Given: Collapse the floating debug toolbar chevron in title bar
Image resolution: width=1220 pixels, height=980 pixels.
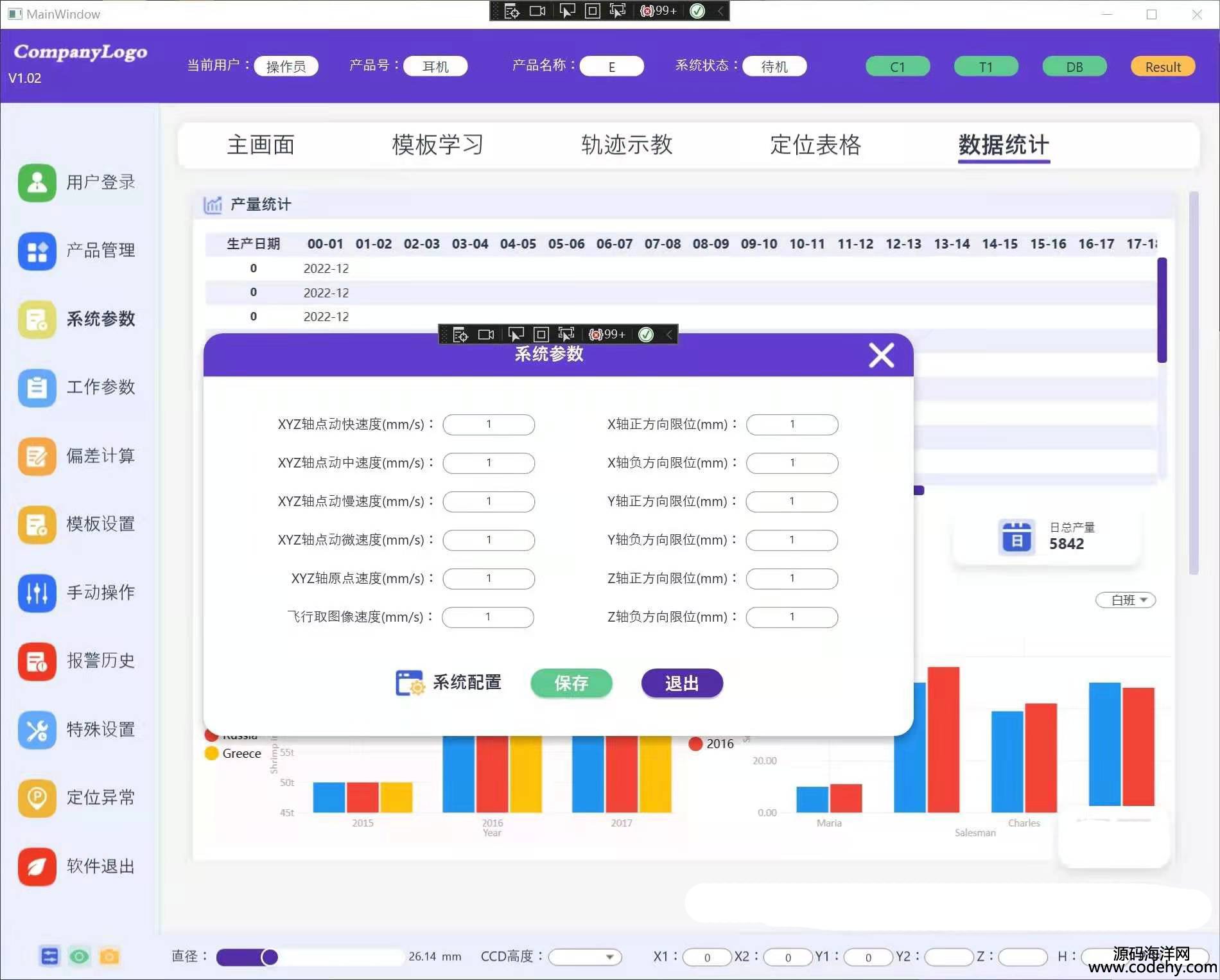Looking at the screenshot, I should (x=720, y=11).
